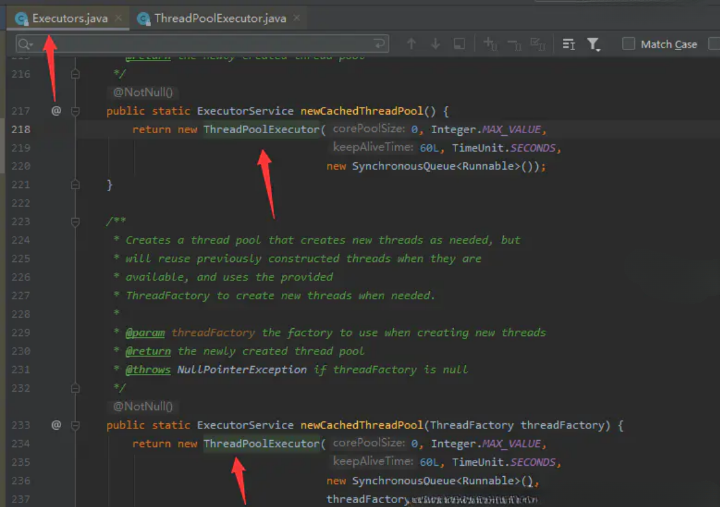This screenshot has width=720, height=507.
Task: Collapse the comment fold marker at line 216
Action: point(75,74)
